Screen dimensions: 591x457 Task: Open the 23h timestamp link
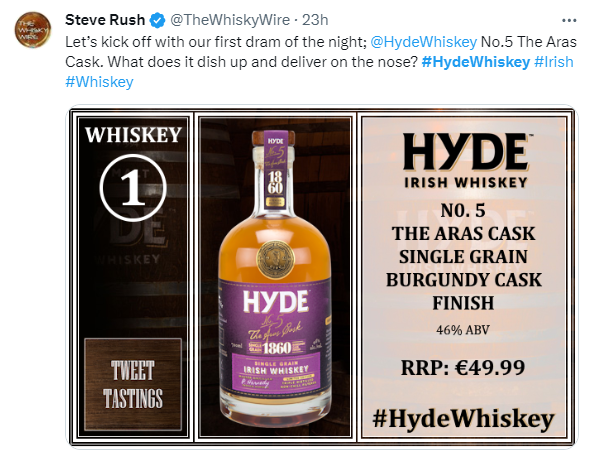point(315,20)
